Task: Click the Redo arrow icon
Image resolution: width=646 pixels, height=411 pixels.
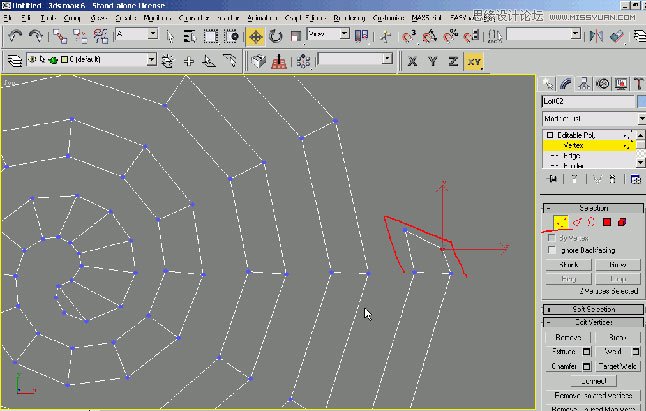Action: pyautogui.click(x=36, y=36)
